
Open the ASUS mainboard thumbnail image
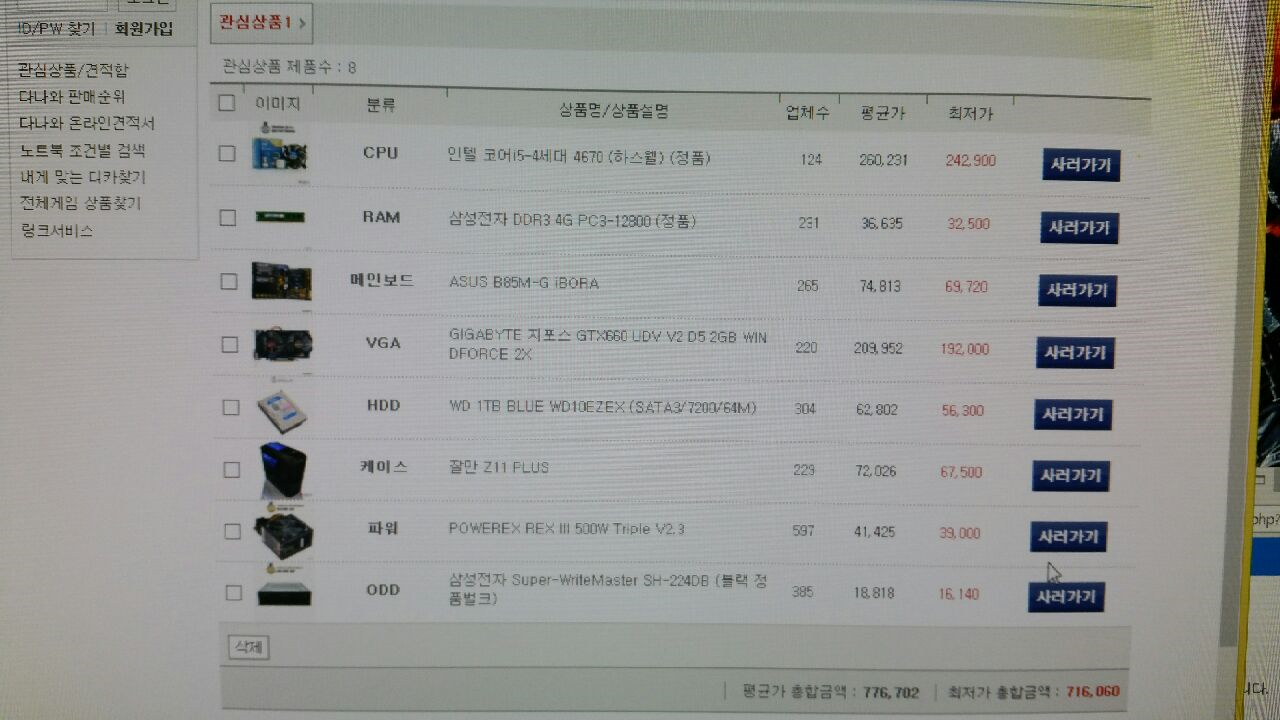click(x=281, y=280)
